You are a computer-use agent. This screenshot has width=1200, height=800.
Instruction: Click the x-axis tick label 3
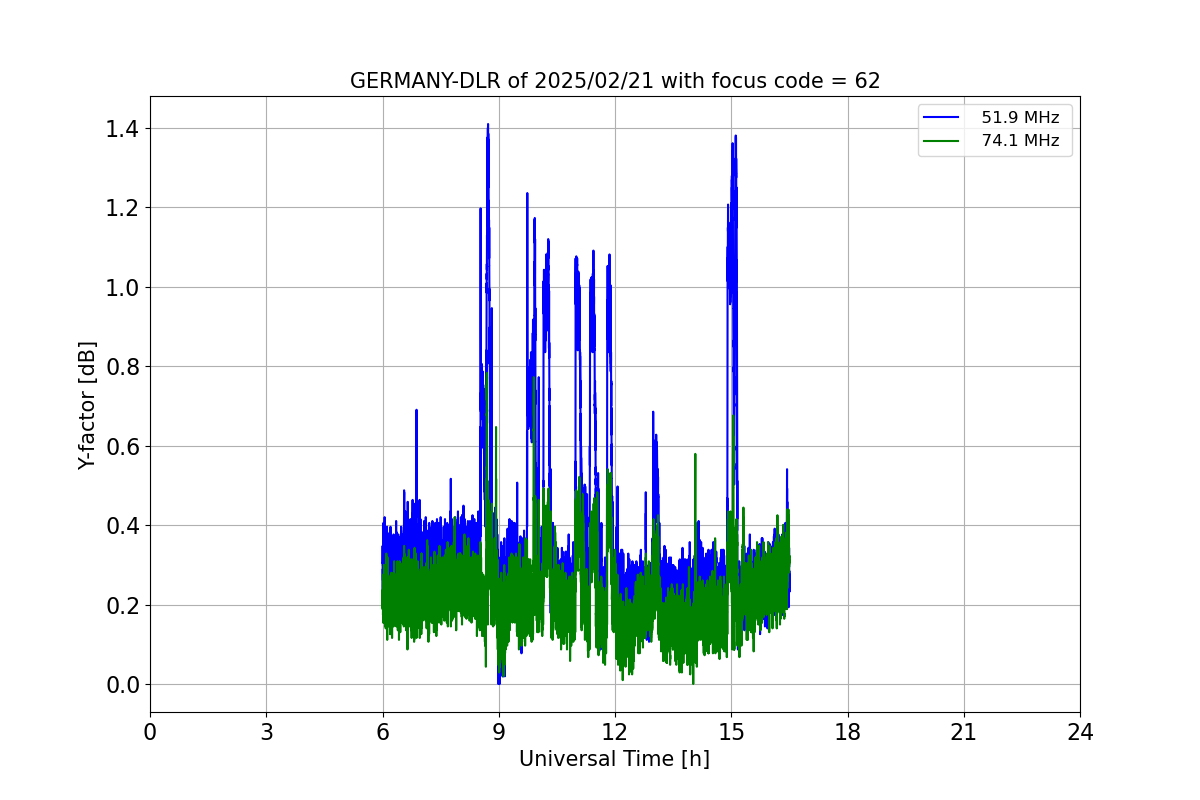(x=266, y=732)
